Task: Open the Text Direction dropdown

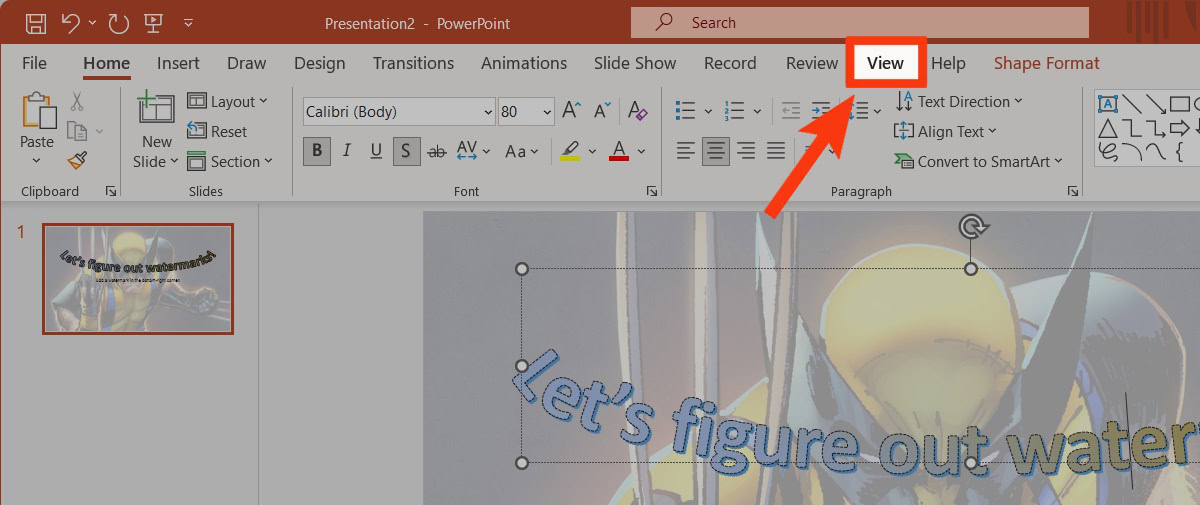Action: 959,101
